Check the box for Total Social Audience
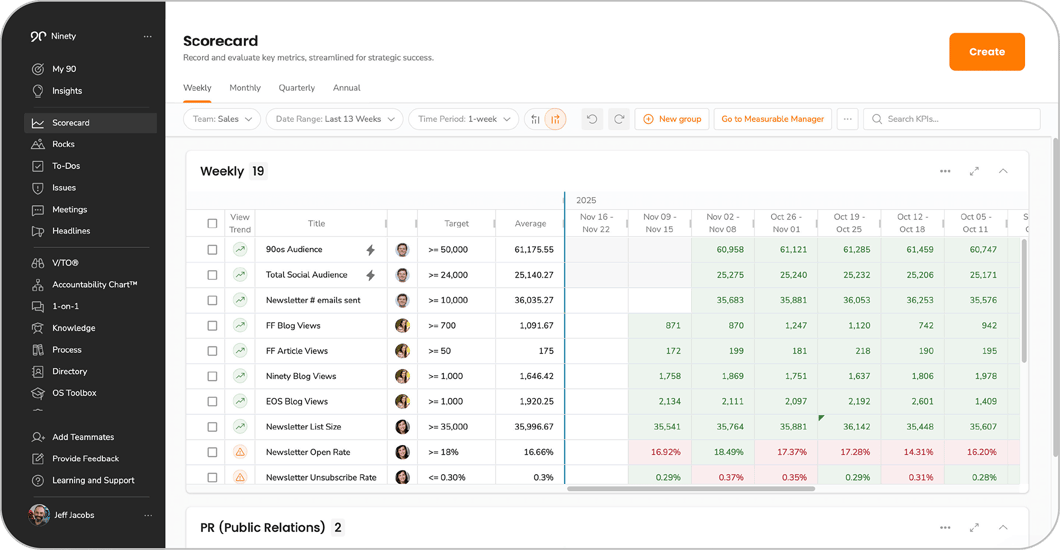 (x=212, y=275)
